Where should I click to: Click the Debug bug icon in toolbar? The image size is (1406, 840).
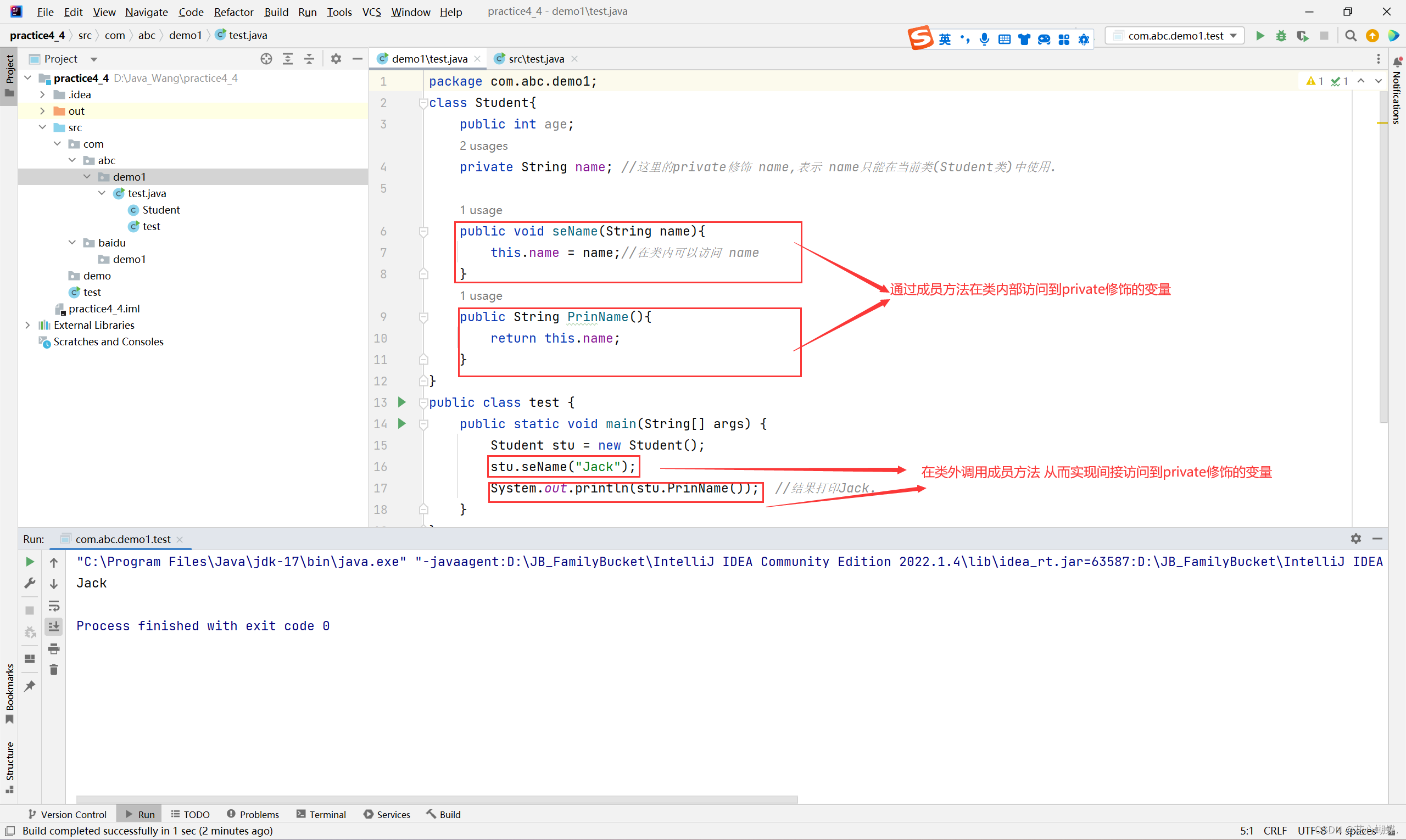click(x=1281, y=36)
